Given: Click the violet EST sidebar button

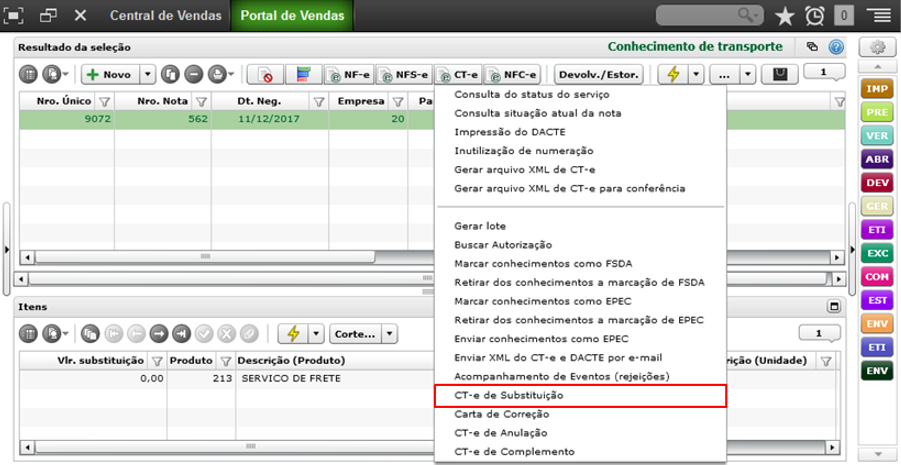Looking at the screenshot, I should click(x=877, y=300).
